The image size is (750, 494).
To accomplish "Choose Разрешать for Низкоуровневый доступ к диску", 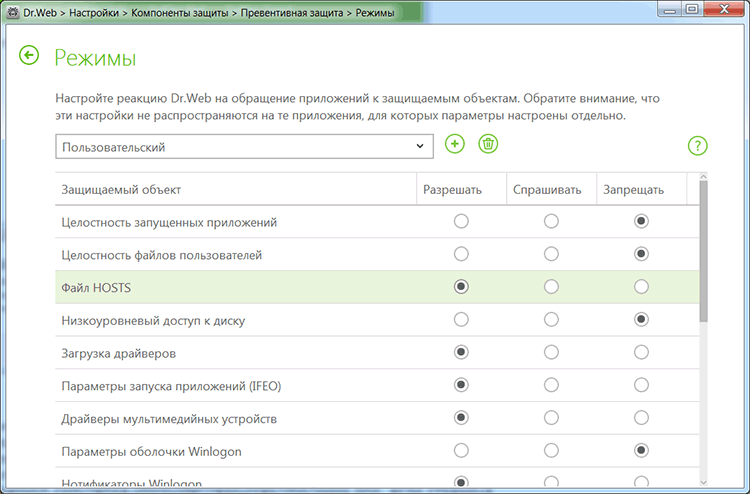I will pyautogui.click(x=461, y=319).
